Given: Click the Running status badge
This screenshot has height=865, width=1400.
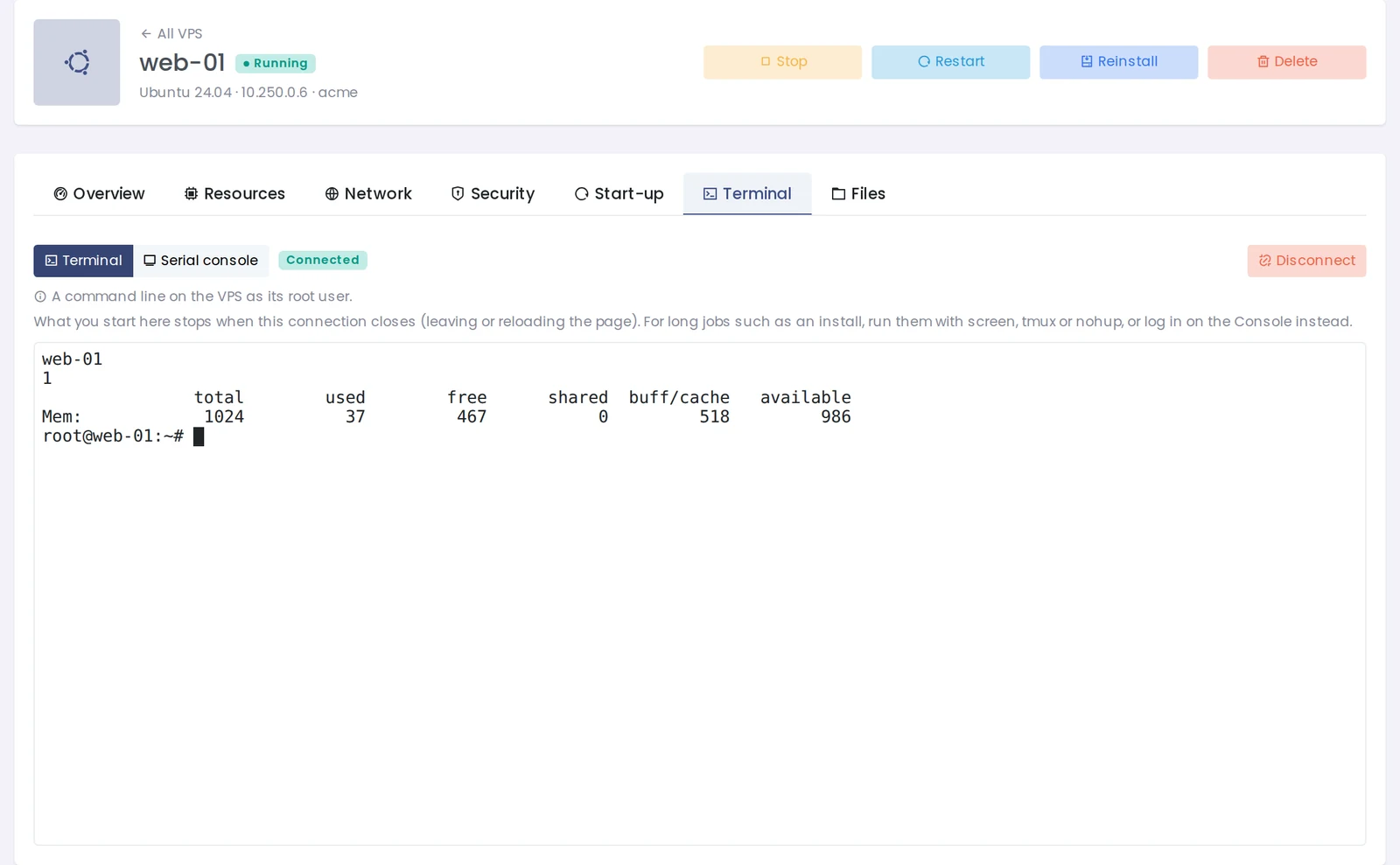Looking at the screenshot, I should 276,63.
